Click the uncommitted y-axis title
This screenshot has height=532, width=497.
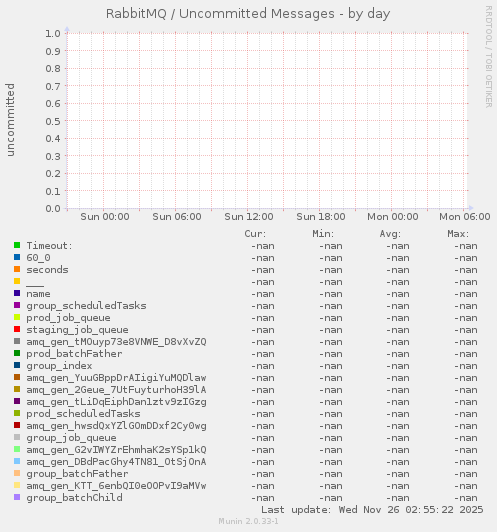tap(11, 120)
